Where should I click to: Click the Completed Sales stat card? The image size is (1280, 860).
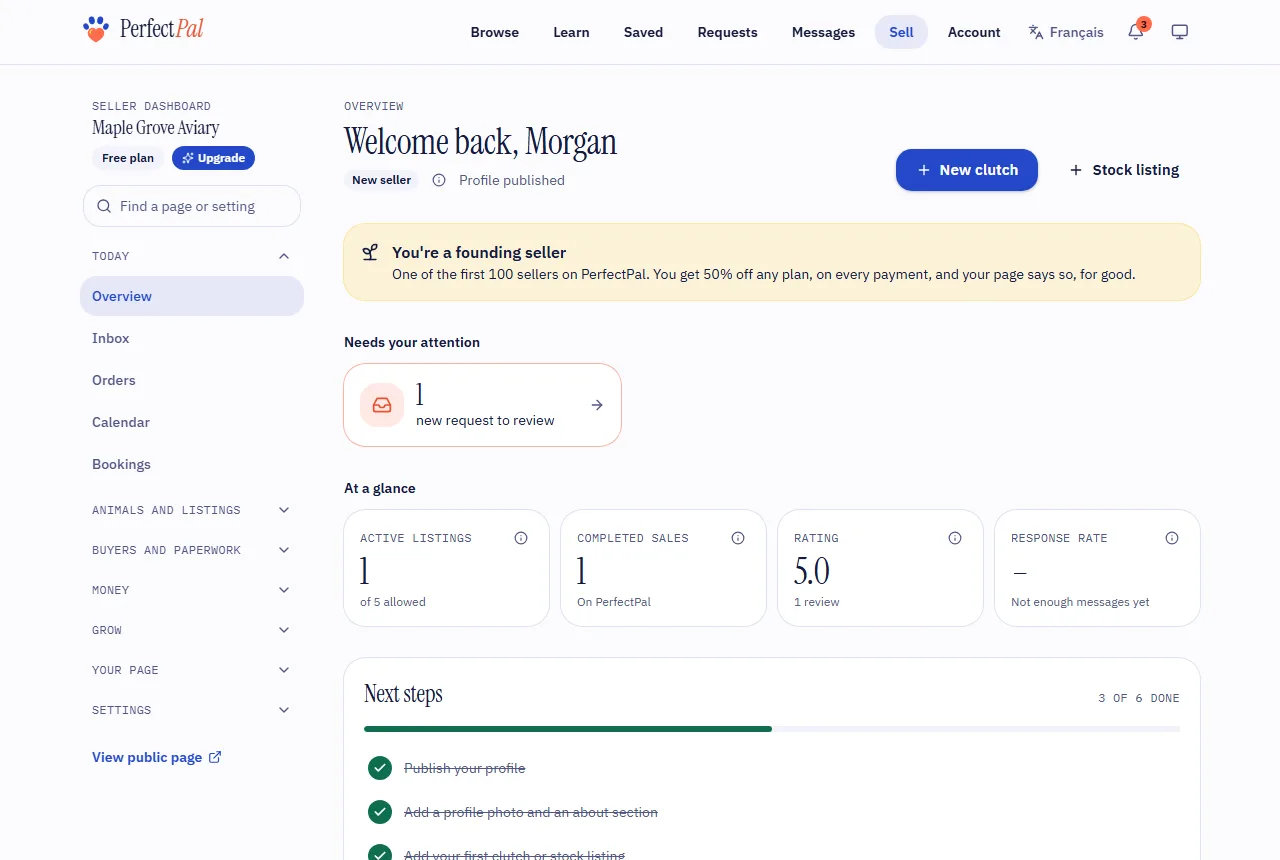tap(663, 568)
